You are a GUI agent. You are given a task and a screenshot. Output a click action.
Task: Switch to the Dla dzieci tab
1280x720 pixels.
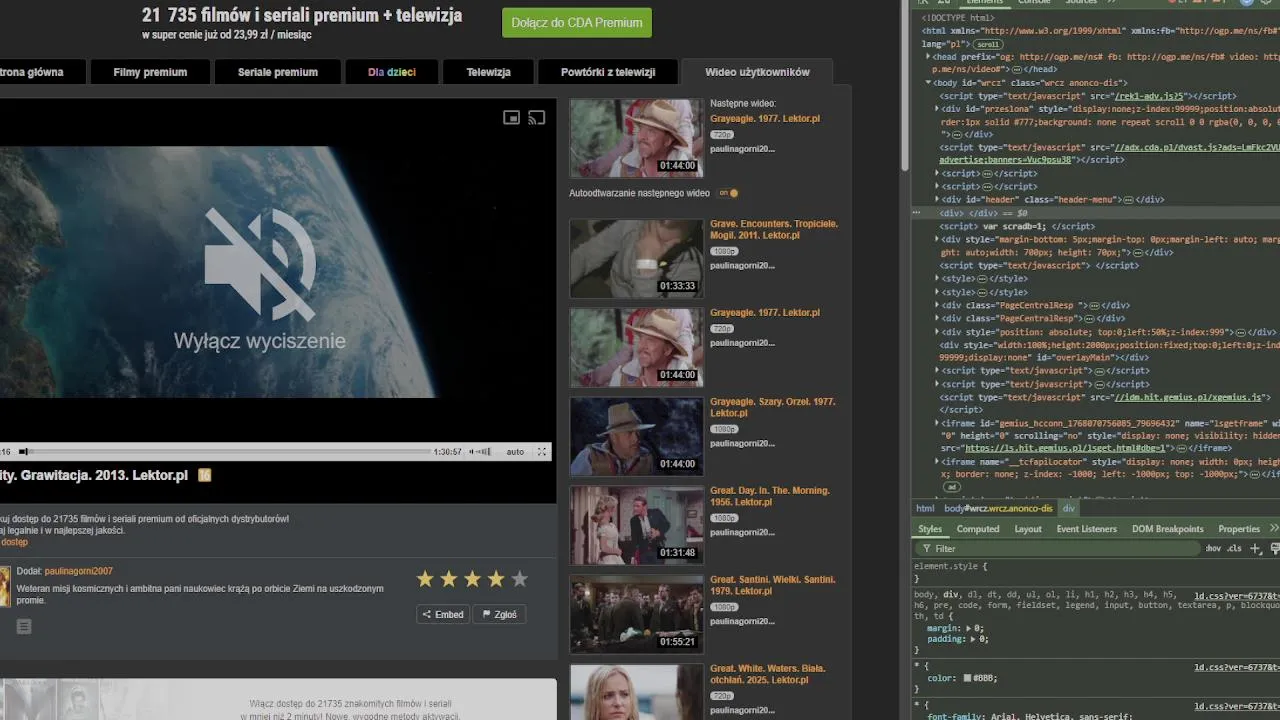392,72
